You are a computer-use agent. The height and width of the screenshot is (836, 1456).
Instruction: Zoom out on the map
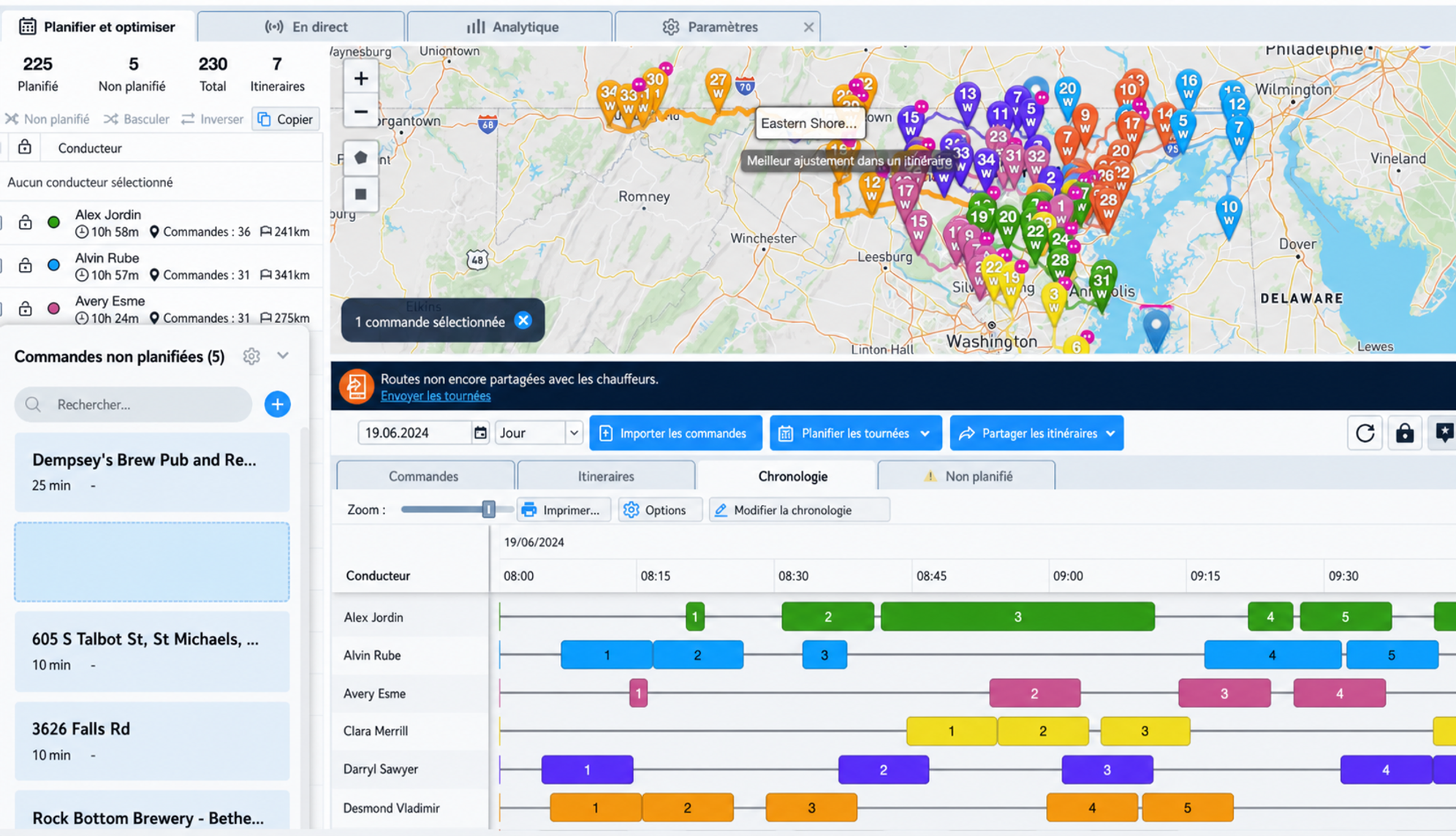click(360, 112)
